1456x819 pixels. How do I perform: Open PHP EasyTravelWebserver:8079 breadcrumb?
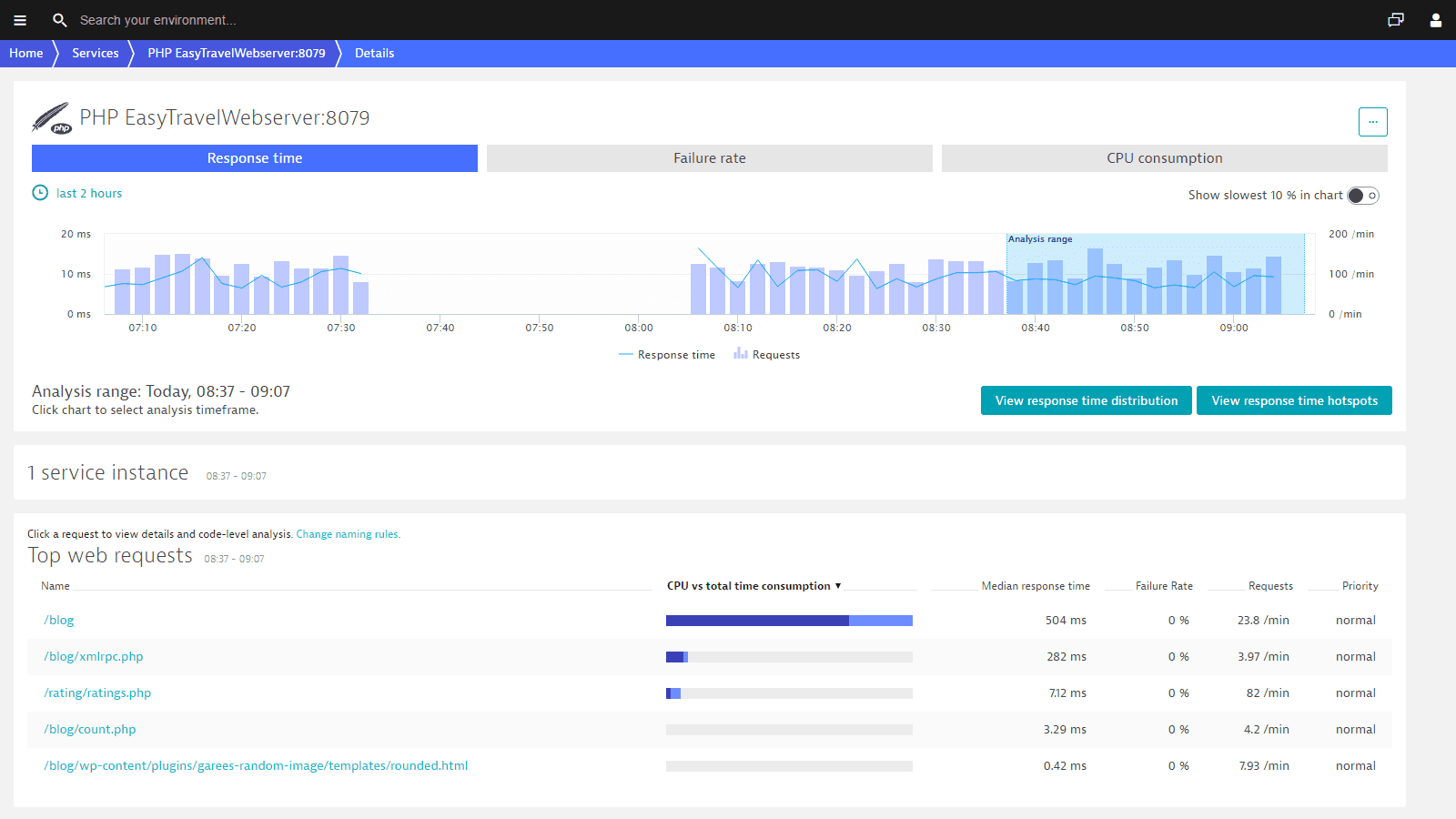(237, 53)
